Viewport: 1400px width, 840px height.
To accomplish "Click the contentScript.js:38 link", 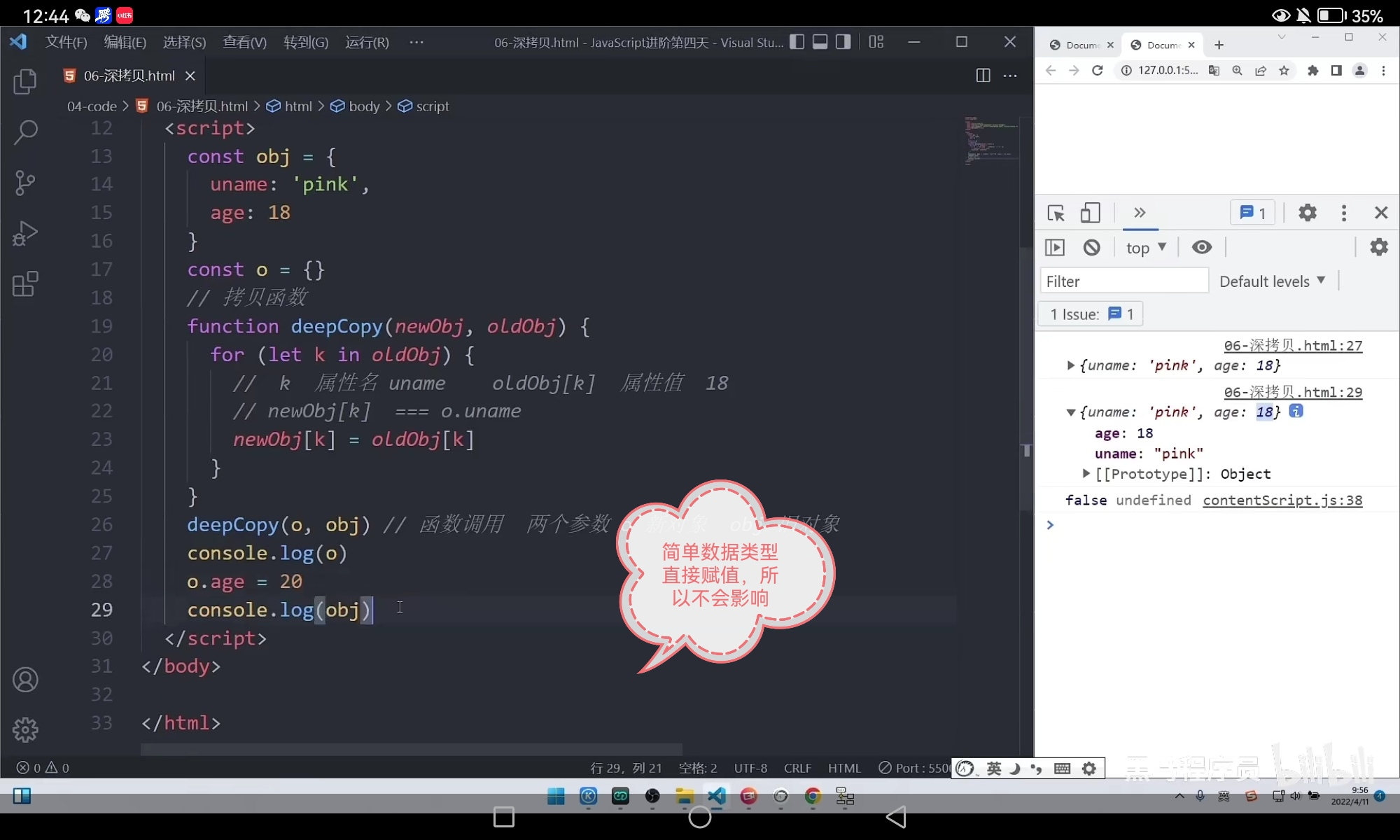I will [1282, 500].
